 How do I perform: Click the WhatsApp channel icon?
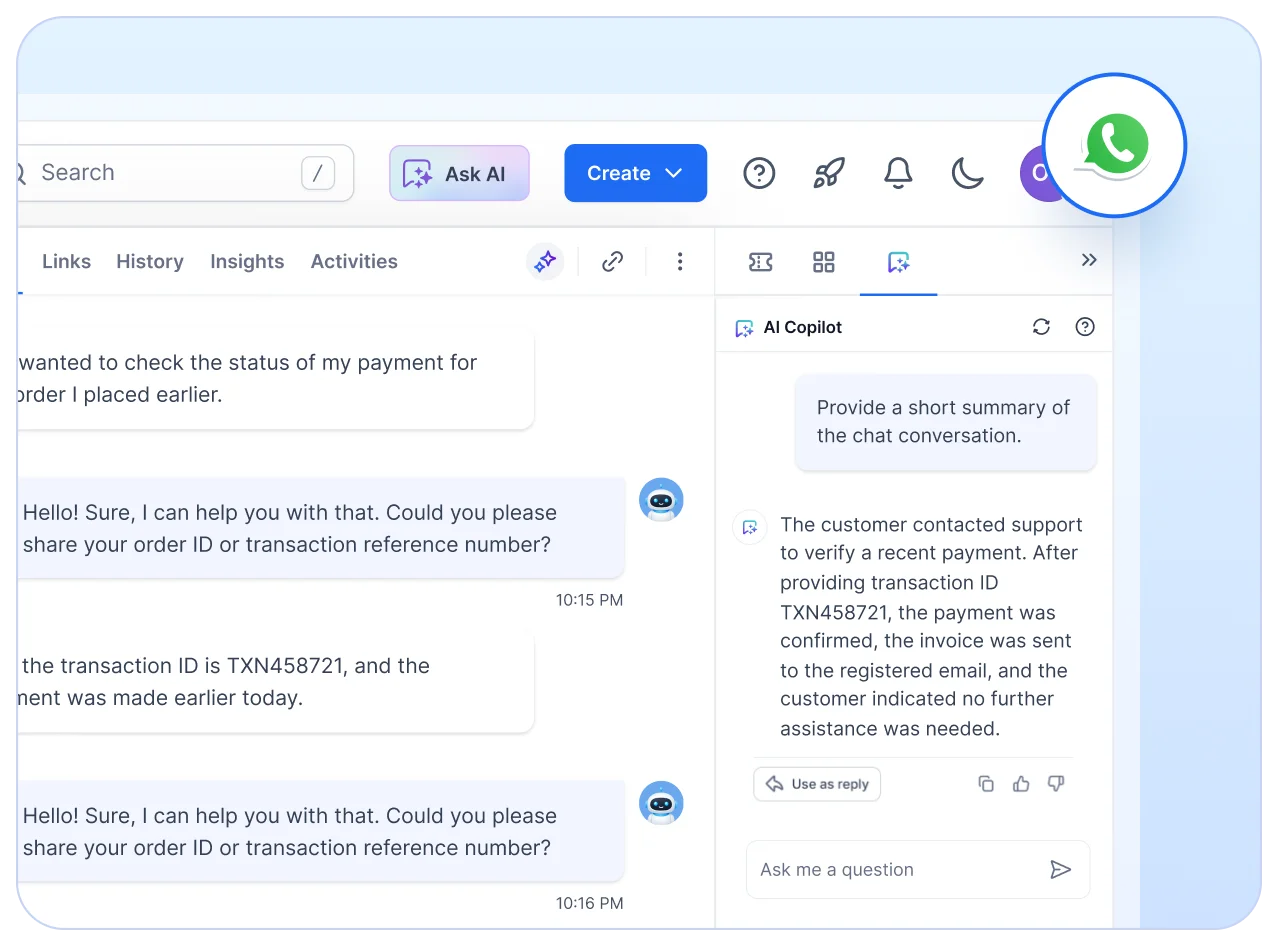point(1114,143)
